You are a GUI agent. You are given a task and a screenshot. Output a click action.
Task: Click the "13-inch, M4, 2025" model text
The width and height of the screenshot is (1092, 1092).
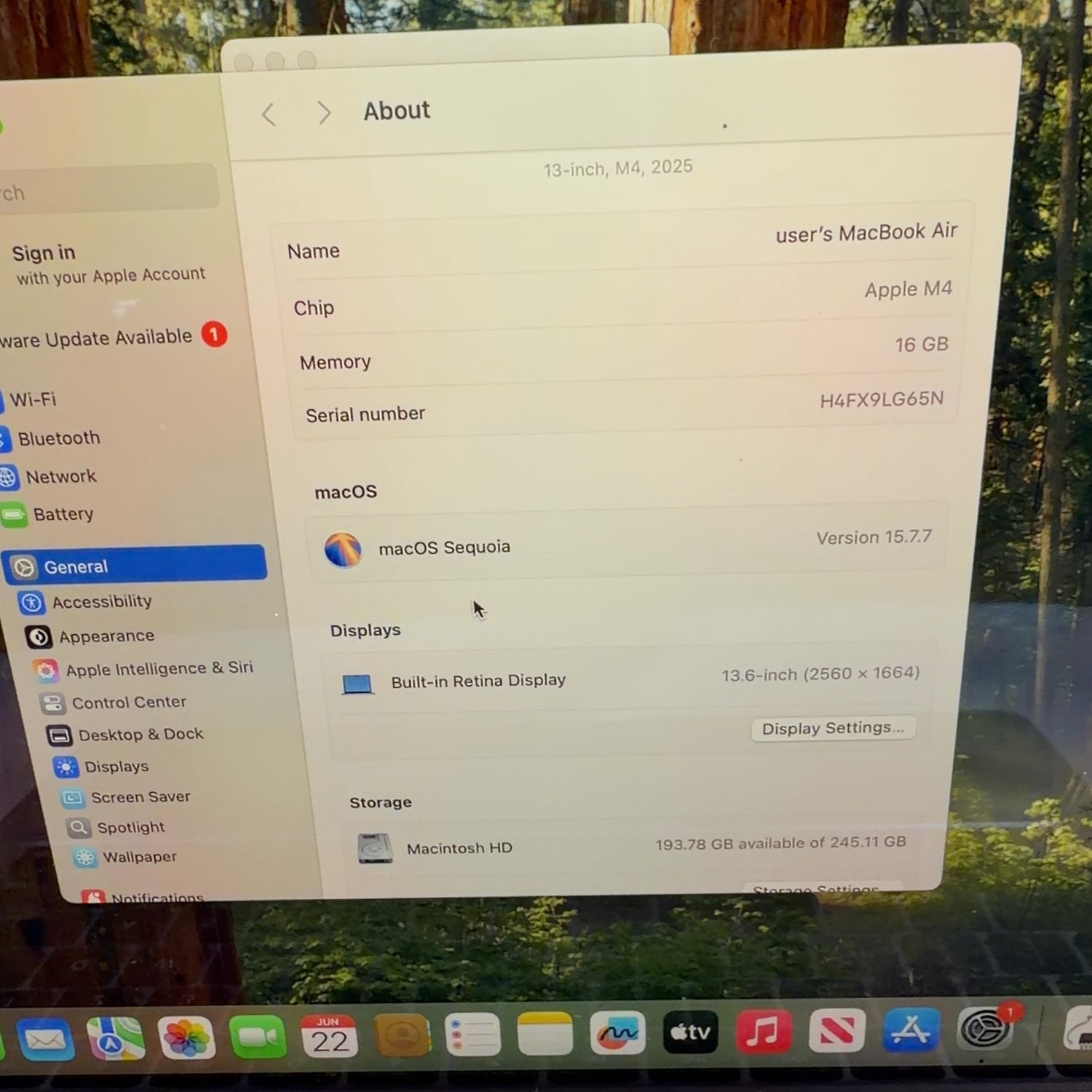click(618, 168)
